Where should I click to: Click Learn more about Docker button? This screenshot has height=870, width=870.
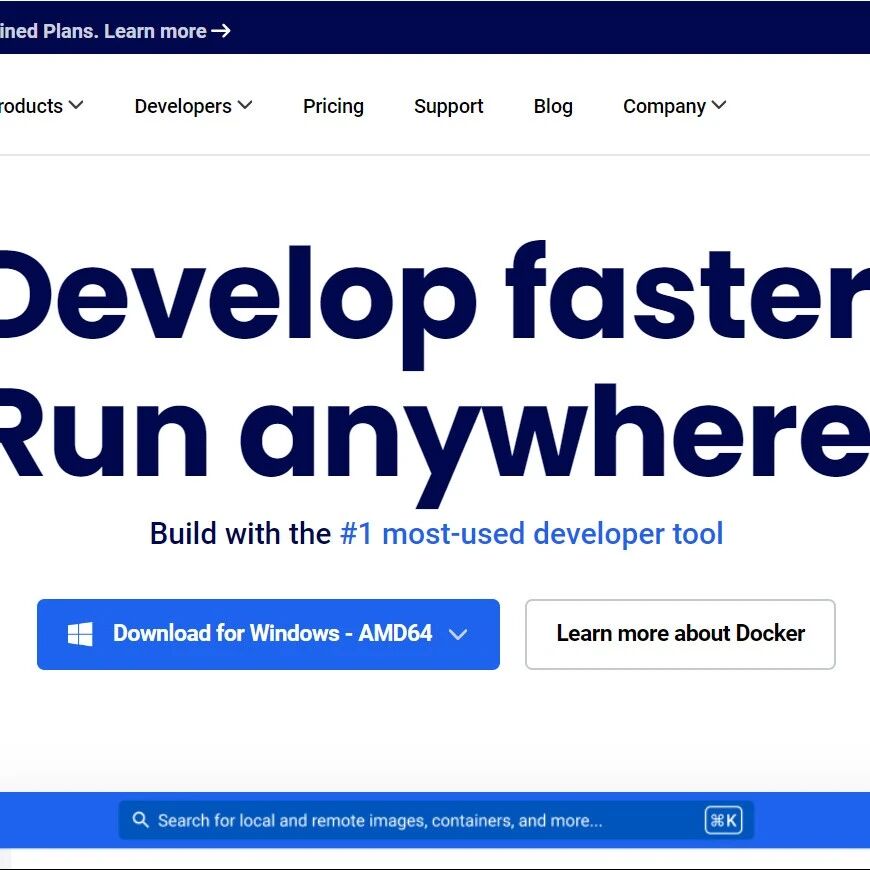680,634
